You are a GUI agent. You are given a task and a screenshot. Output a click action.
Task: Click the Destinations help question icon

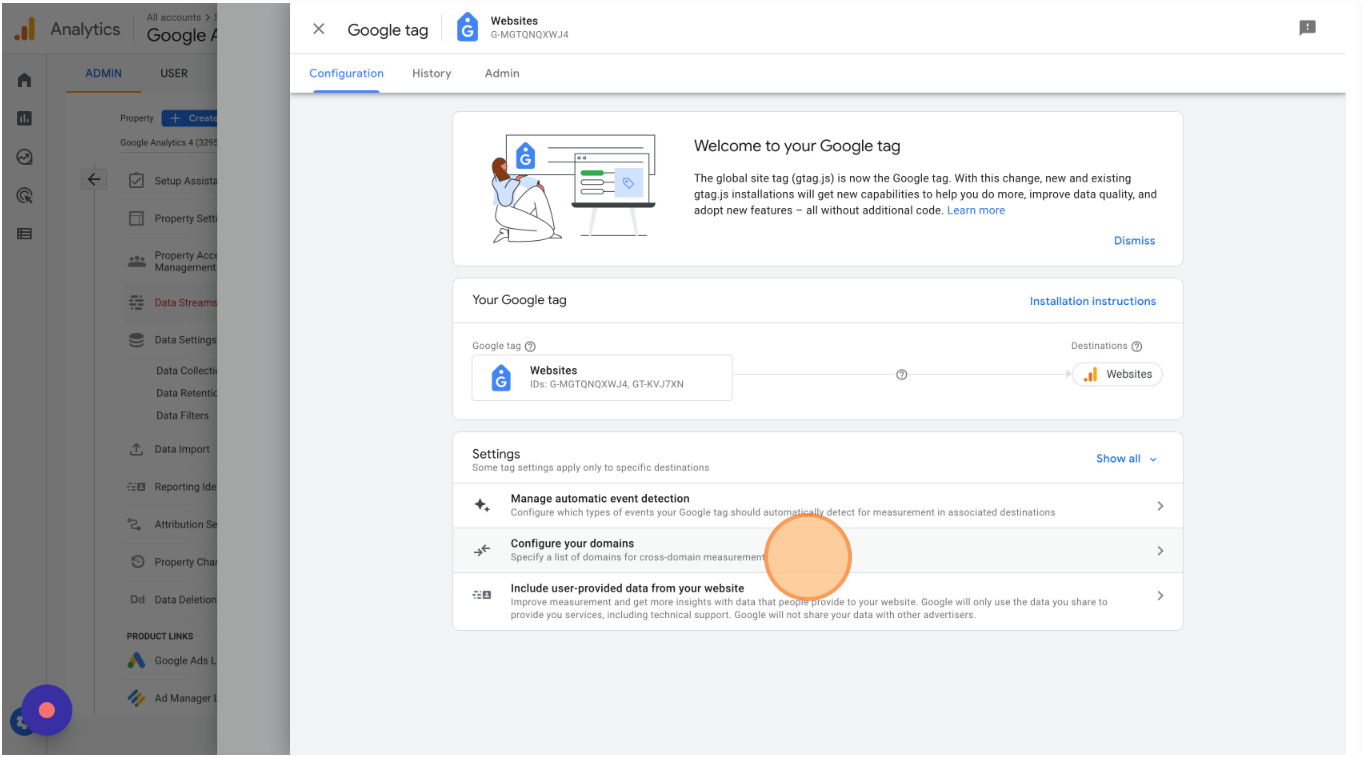tap(1136, 347)
